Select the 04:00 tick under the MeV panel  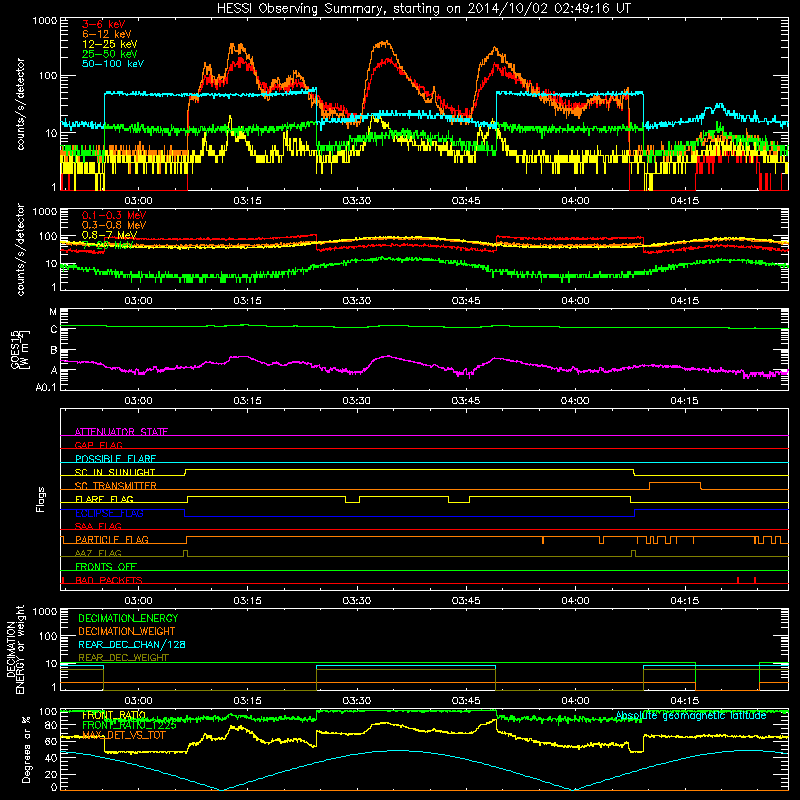575,301
